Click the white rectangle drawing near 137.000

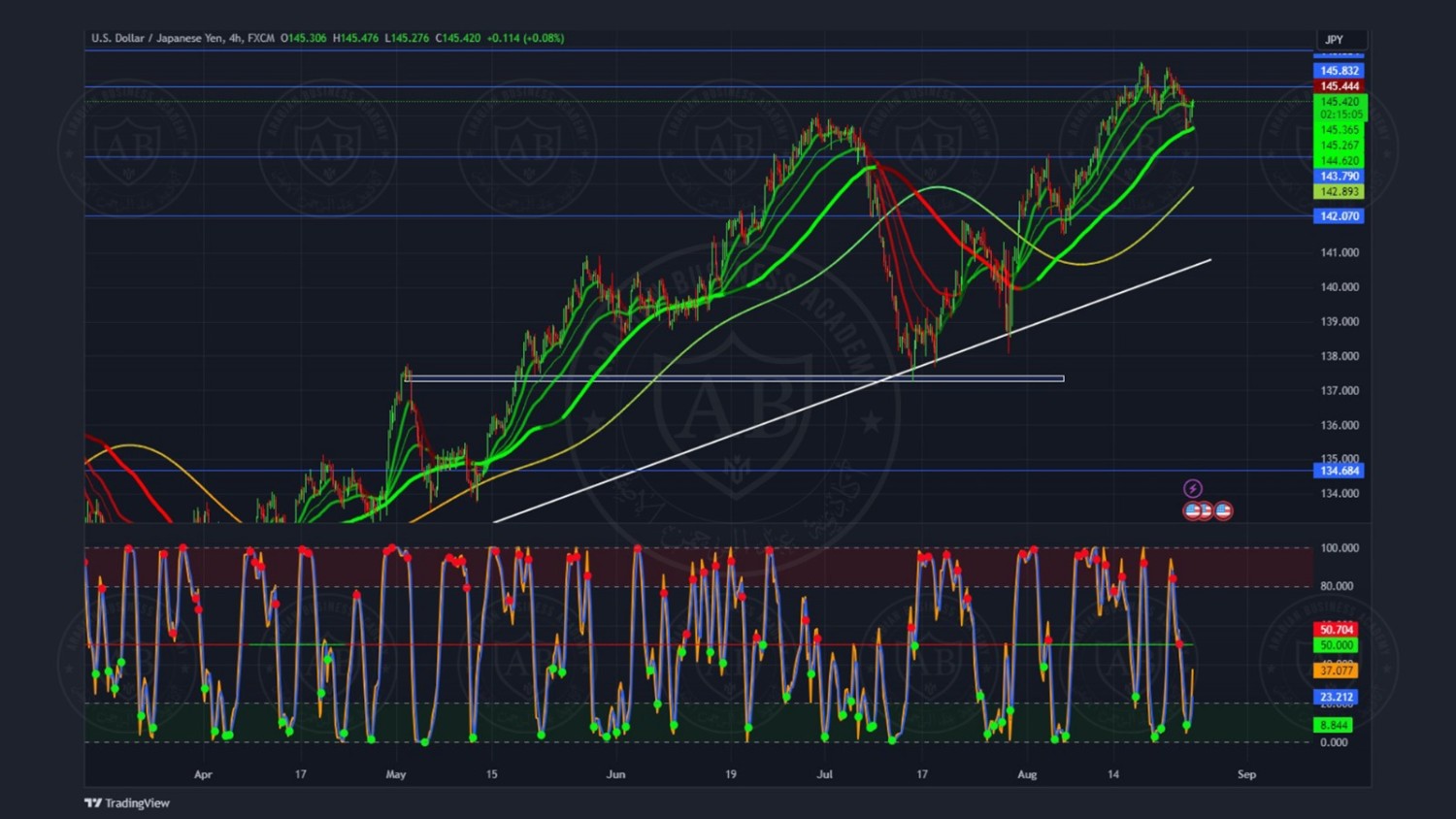click(734, 378)
